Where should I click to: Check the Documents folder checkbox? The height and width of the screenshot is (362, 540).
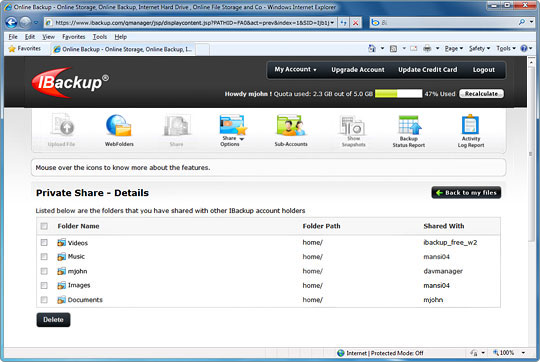tap(44, 300)
